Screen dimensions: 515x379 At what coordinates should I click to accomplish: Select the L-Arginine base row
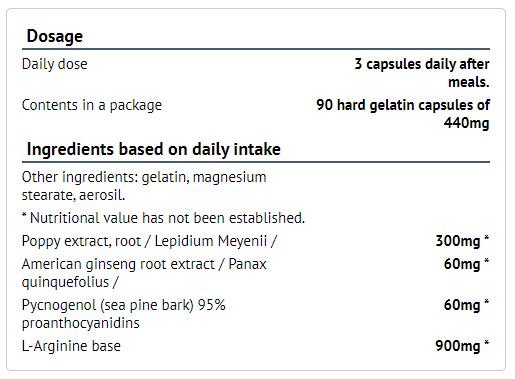pos(256,346)
